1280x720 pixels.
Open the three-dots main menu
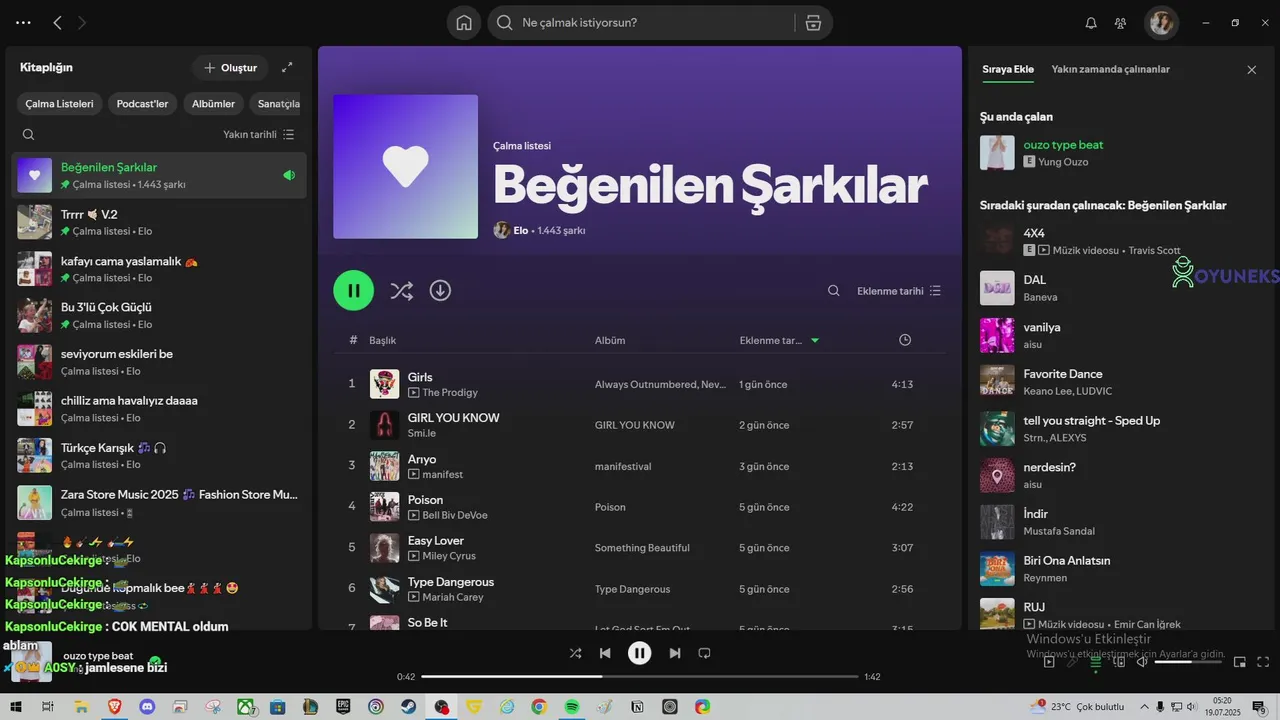(23, 22)
